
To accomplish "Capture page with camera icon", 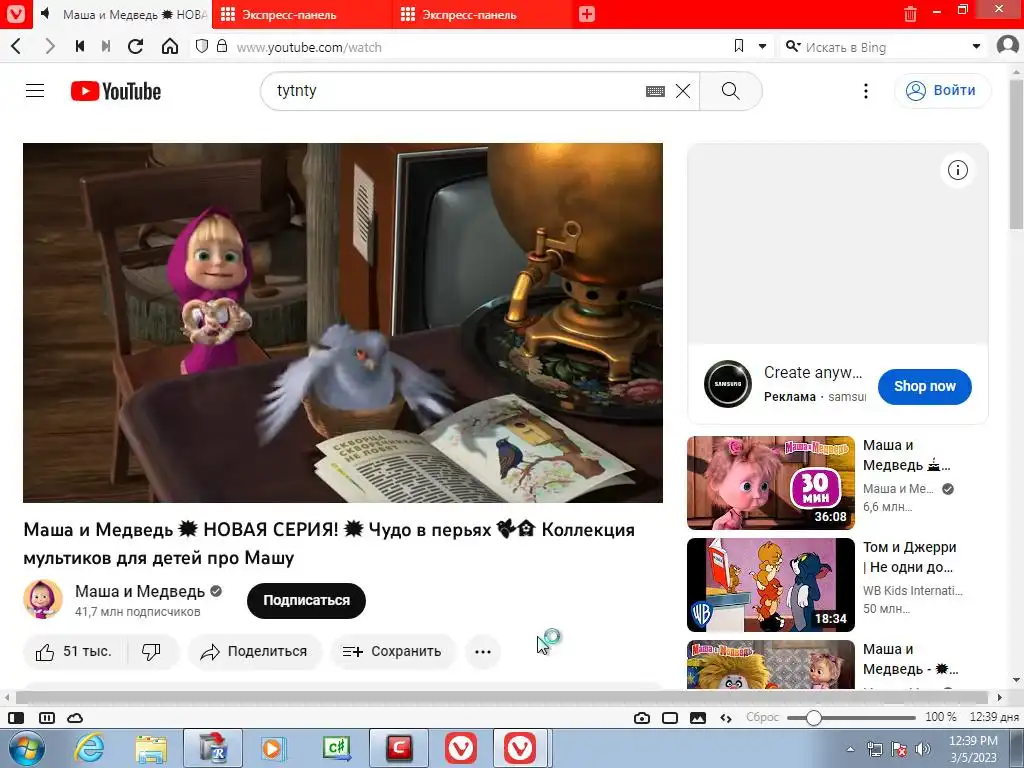I will pos(642,718).
